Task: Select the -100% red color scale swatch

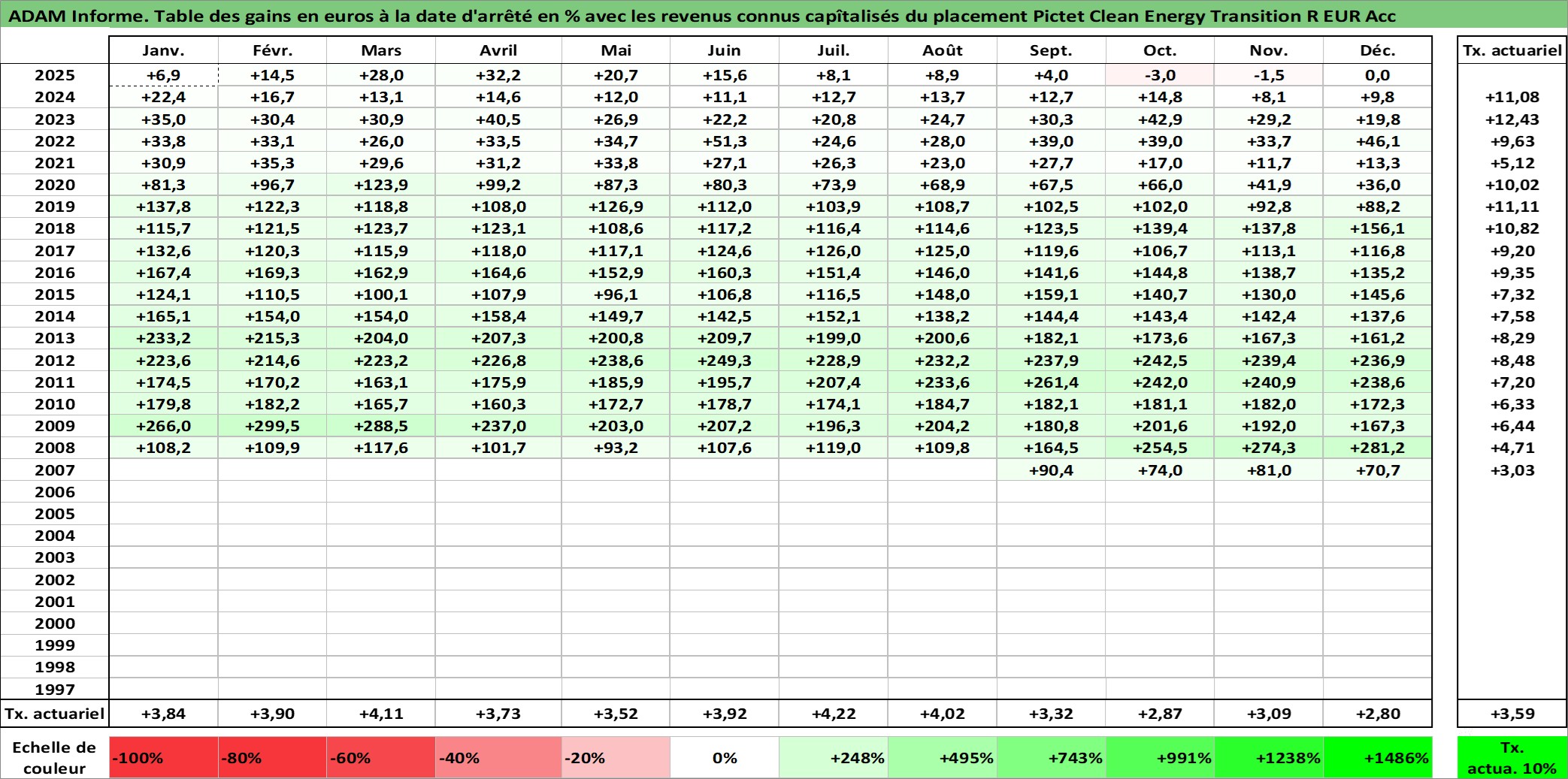Action: coord(164,757)
